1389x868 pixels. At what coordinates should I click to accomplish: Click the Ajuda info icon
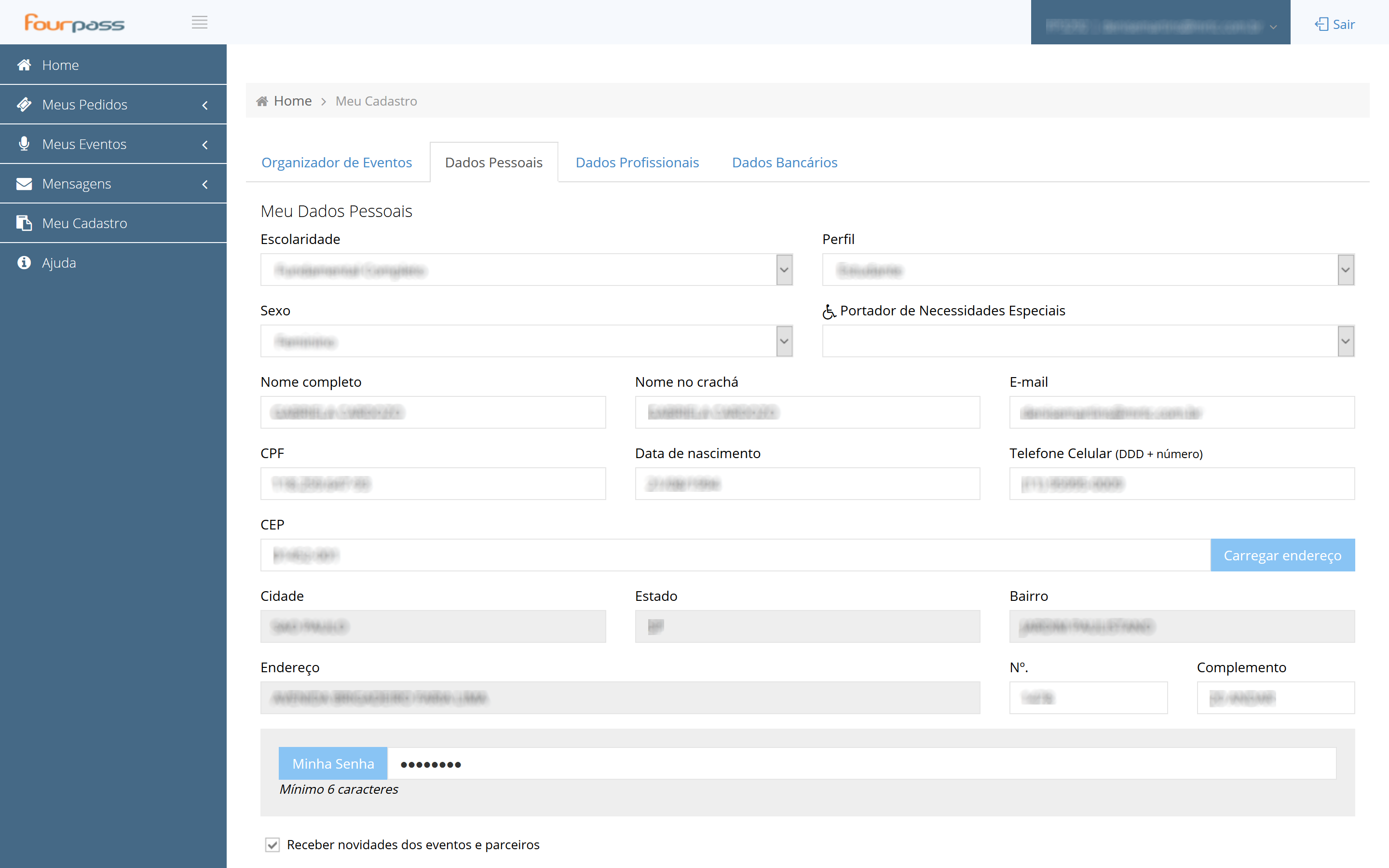point(24,262)
